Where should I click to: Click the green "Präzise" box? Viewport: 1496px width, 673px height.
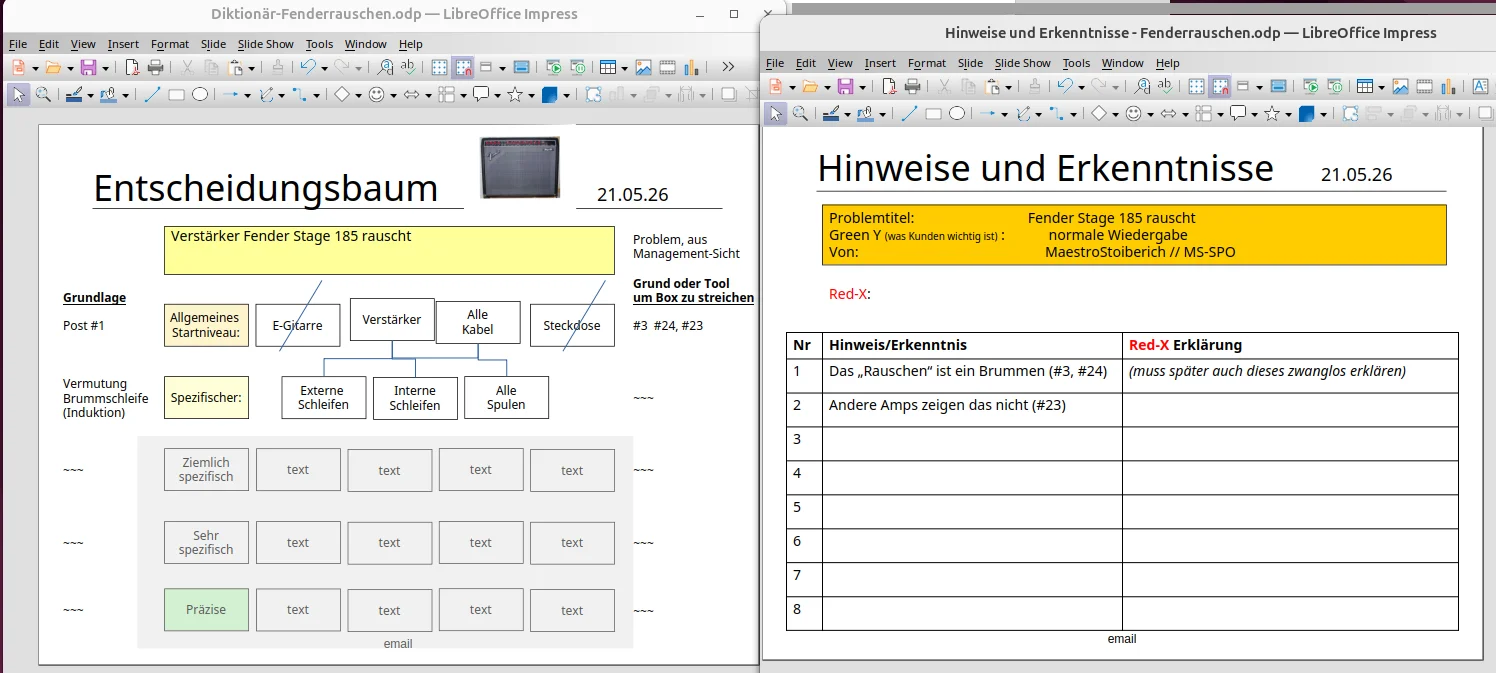(x=206, y=609)
